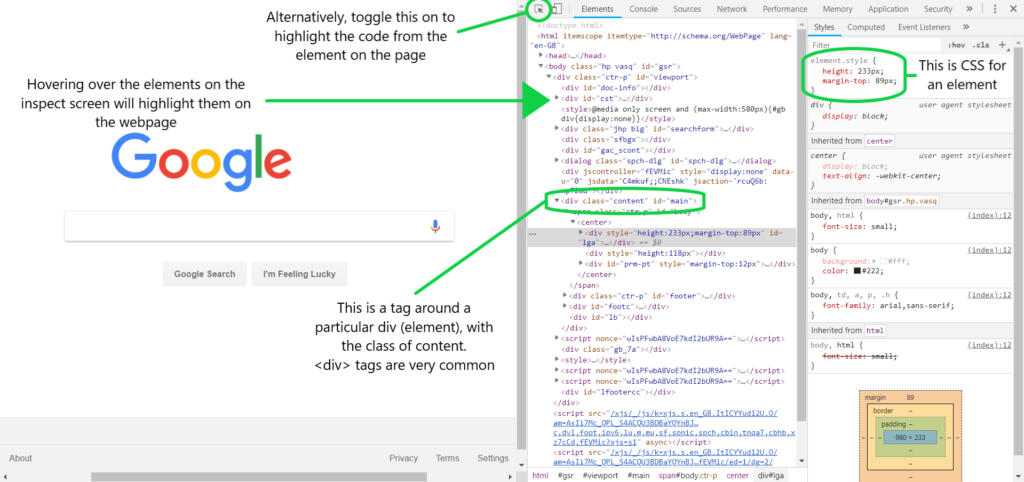Select the Styles sub-tab
This screenshot has width=1024, height=482.
824,27
